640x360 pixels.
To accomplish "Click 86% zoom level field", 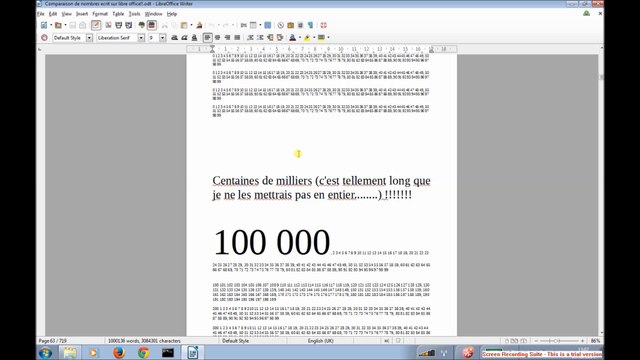I will pyautogui.click(x=595, y=341).
